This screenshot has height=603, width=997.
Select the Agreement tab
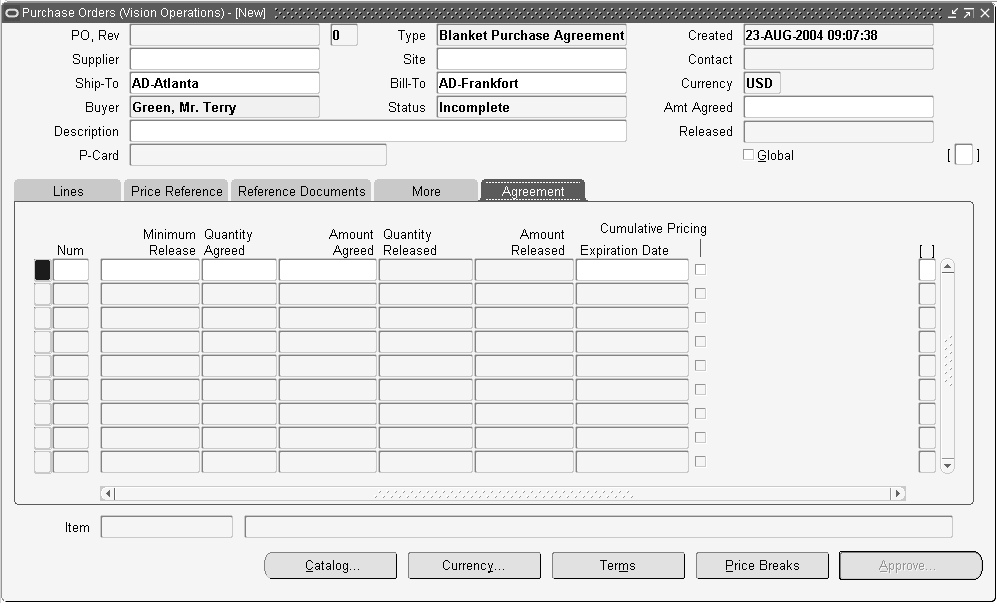533,191
